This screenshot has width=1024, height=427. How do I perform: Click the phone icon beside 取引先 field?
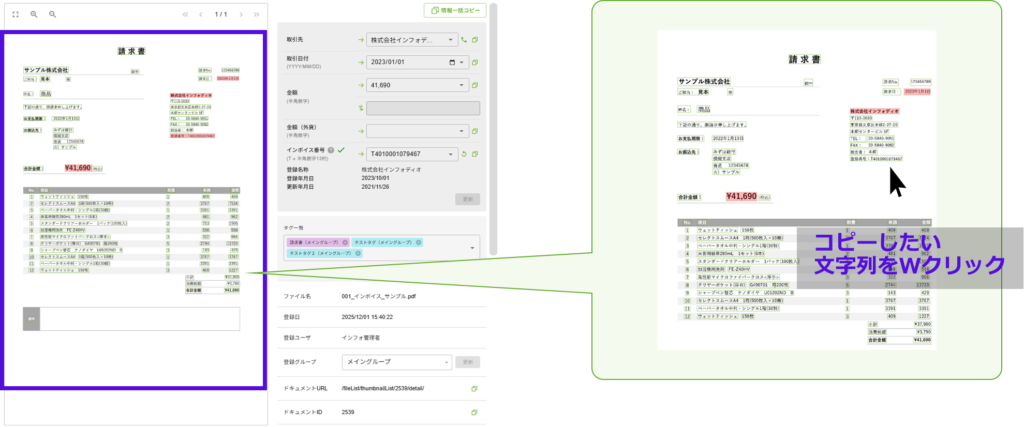tap(463, 40)
